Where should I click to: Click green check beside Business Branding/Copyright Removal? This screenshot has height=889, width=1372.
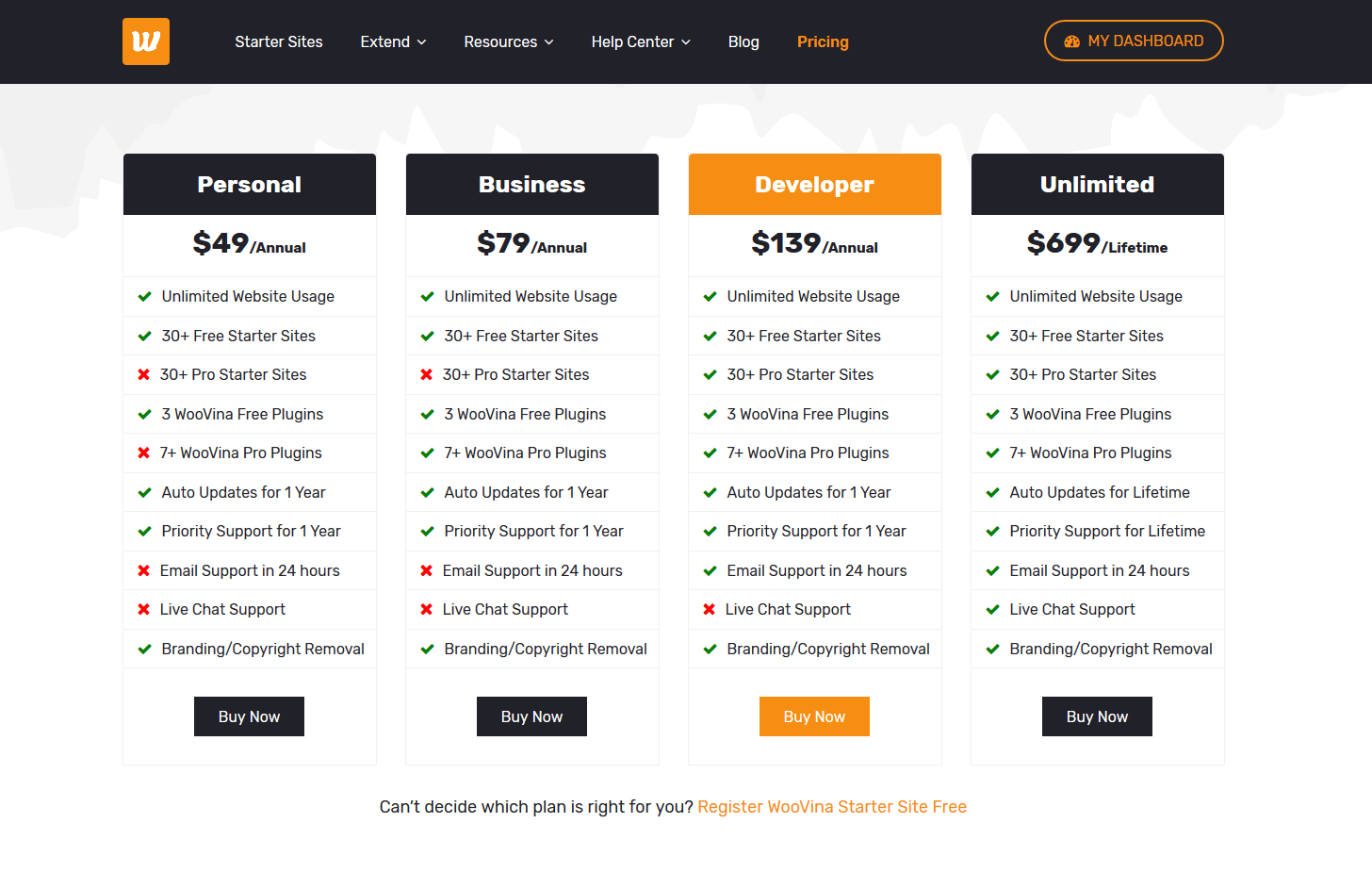pos(428,649)
